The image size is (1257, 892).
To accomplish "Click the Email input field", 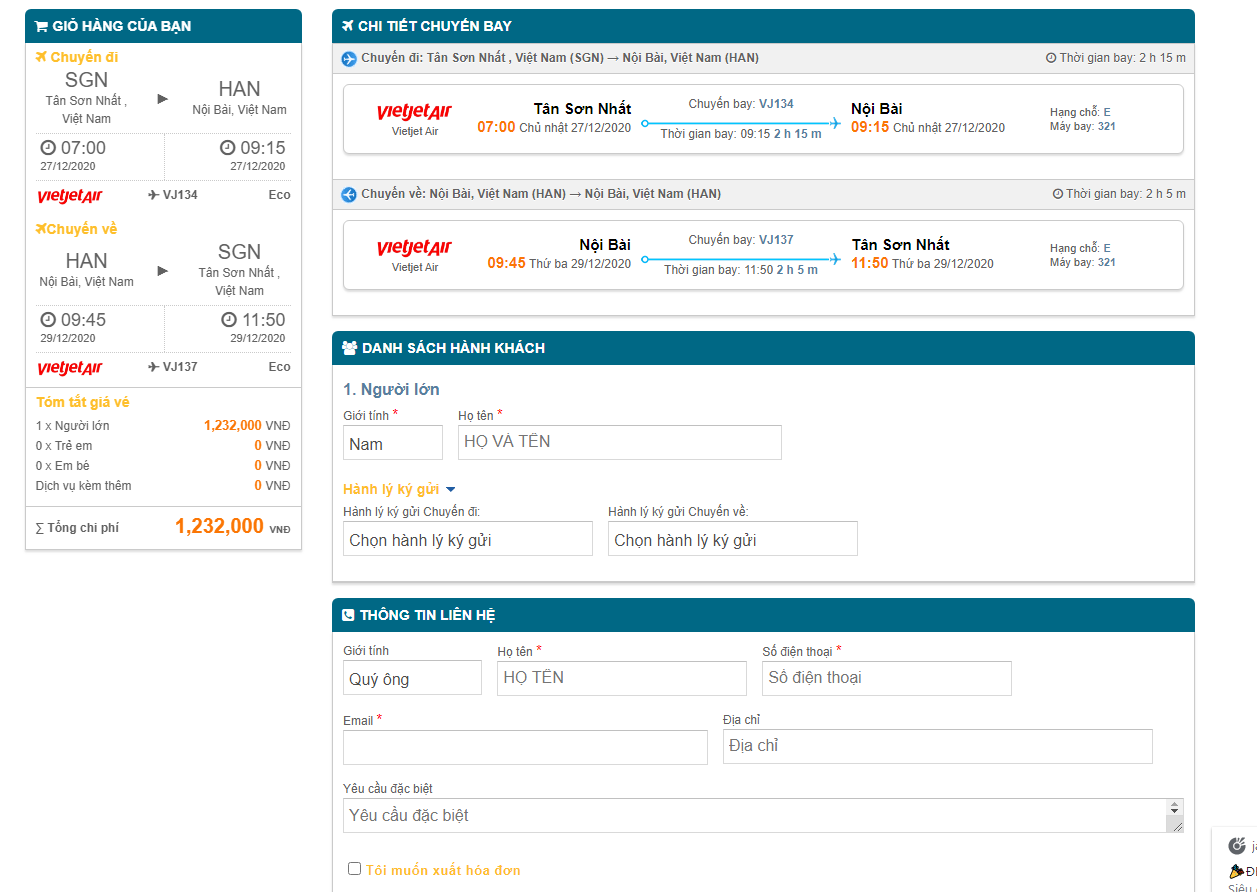I will pyautogui.click(x=525, y=747).
